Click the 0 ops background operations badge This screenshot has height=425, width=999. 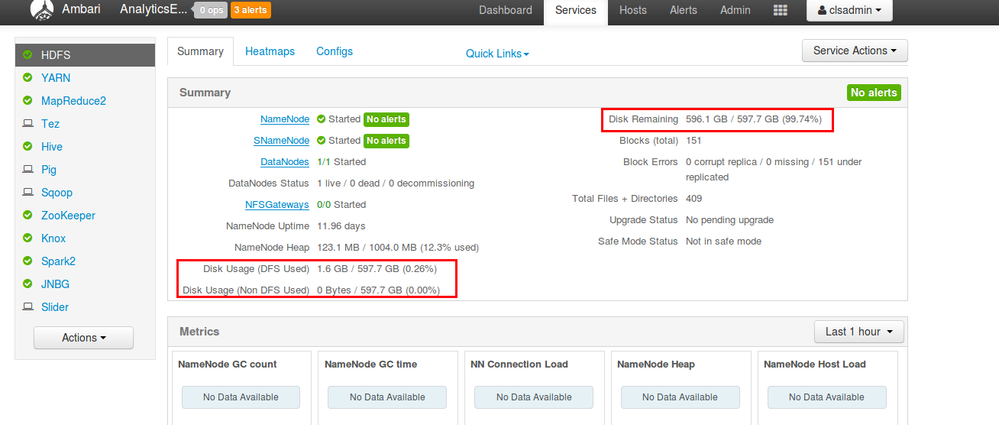(210, 10)
